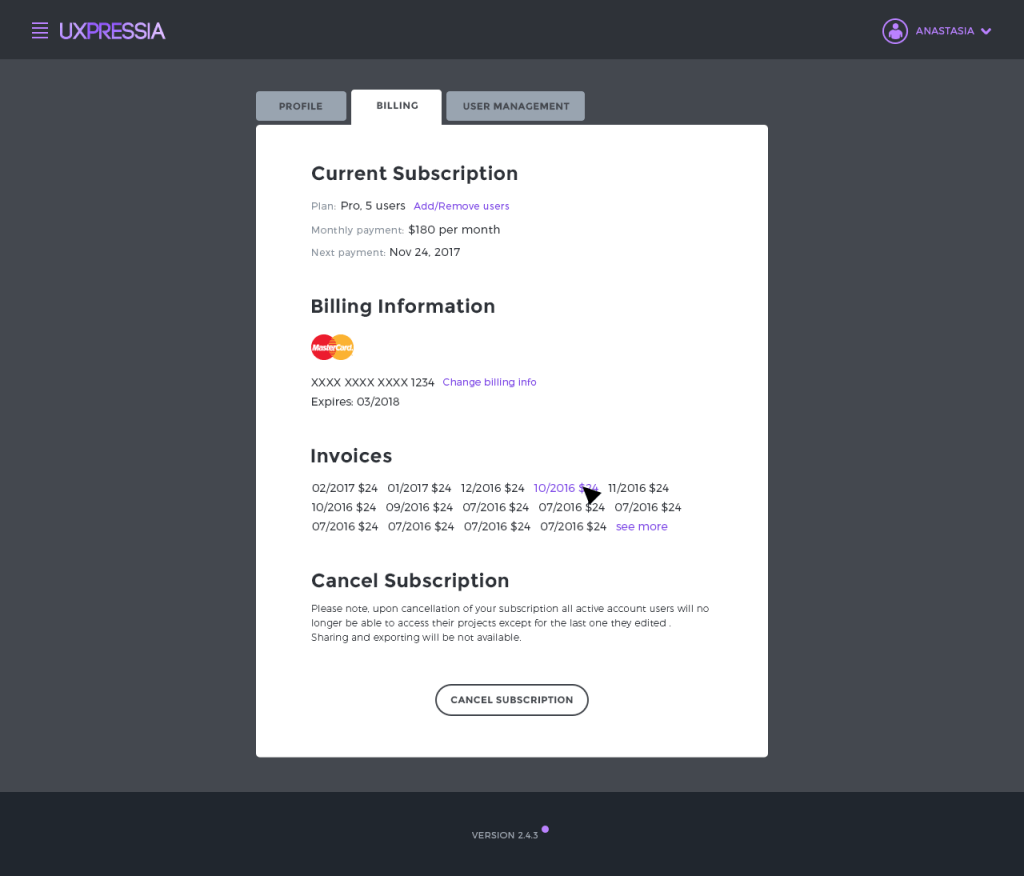Click the purple dot next to version
The image size is (1024, 876).
(x=545, y=829)
